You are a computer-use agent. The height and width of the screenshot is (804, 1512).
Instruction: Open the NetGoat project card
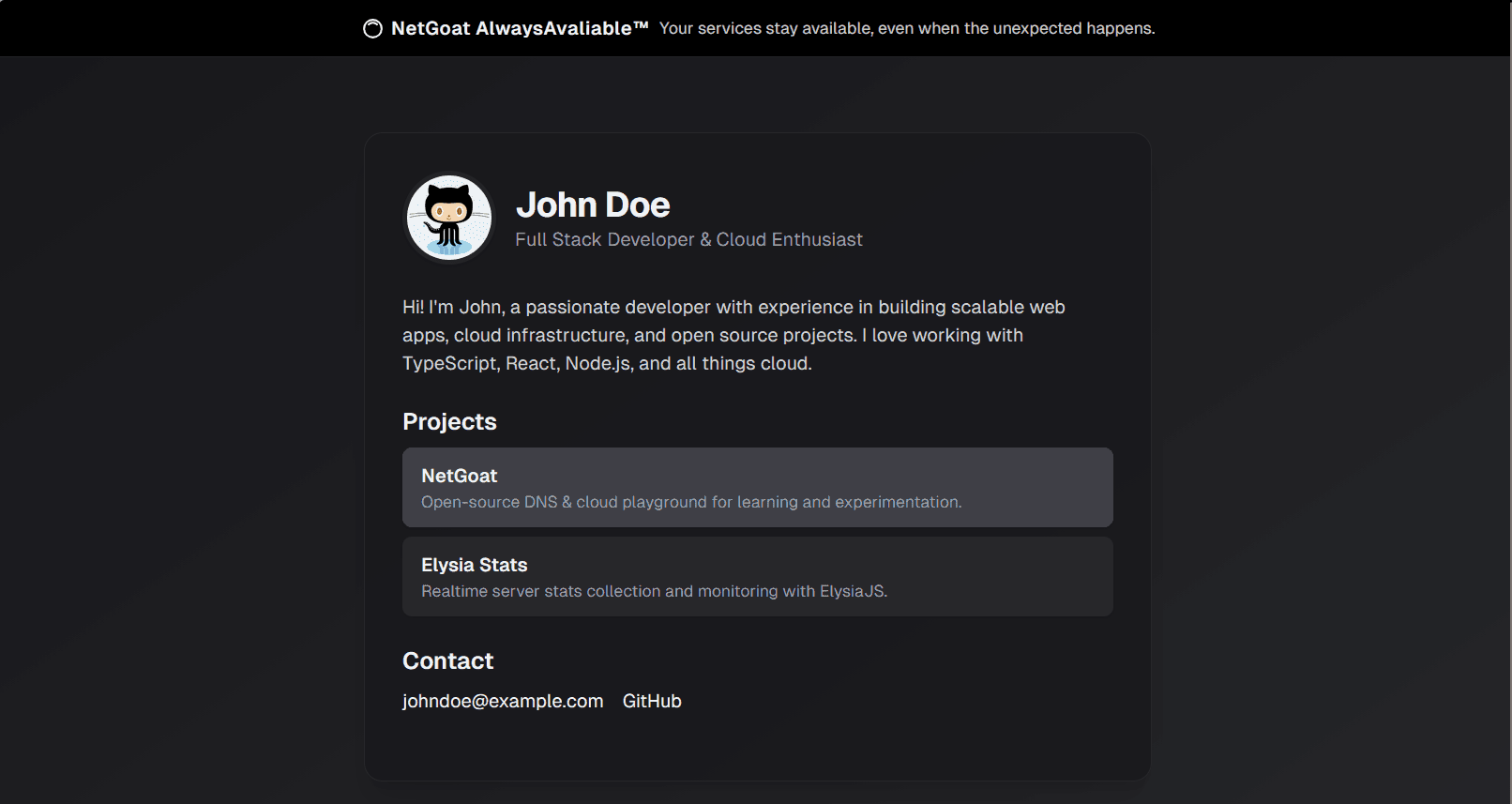(x=757, y=487)
